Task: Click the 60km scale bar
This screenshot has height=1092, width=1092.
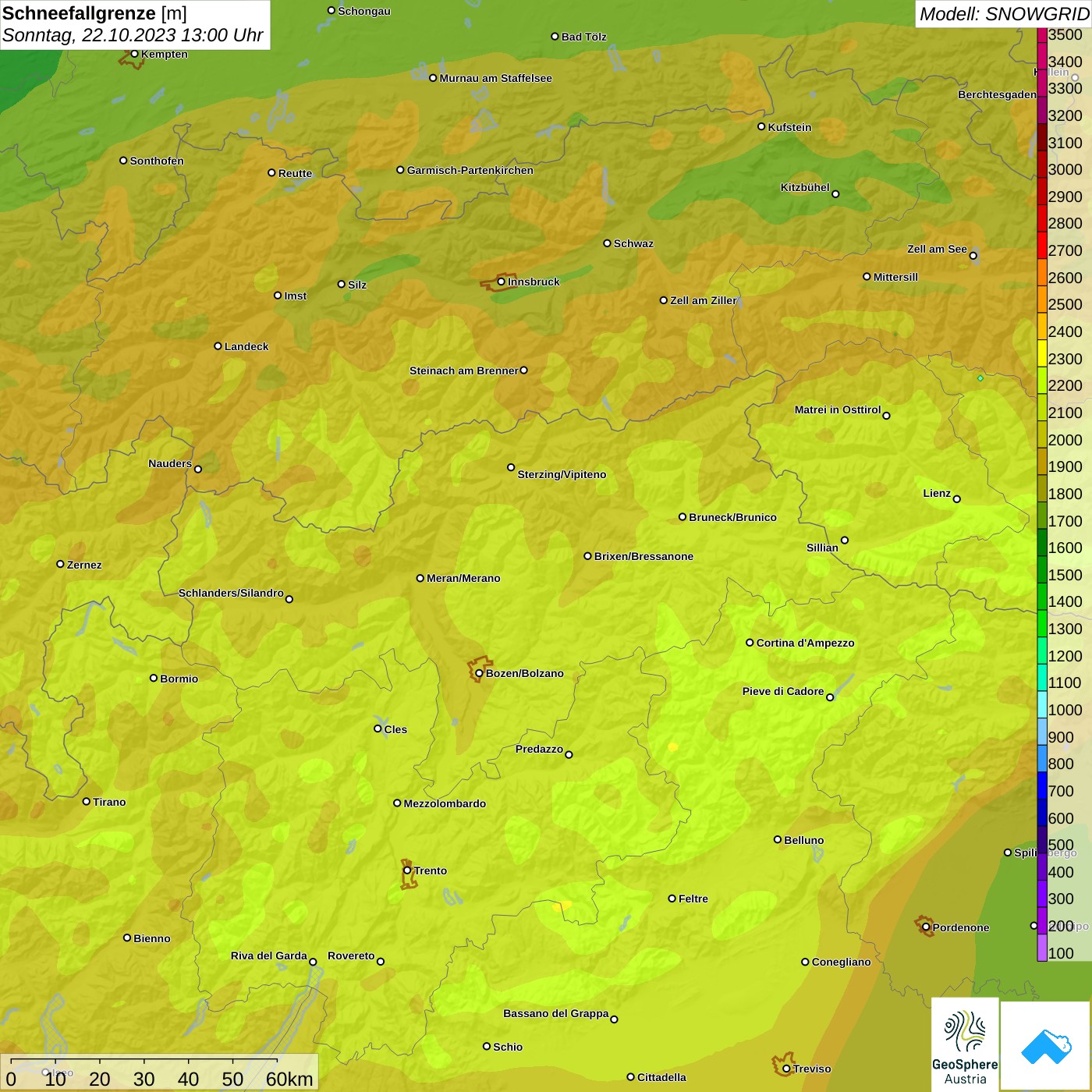Action: [159, 1072]
